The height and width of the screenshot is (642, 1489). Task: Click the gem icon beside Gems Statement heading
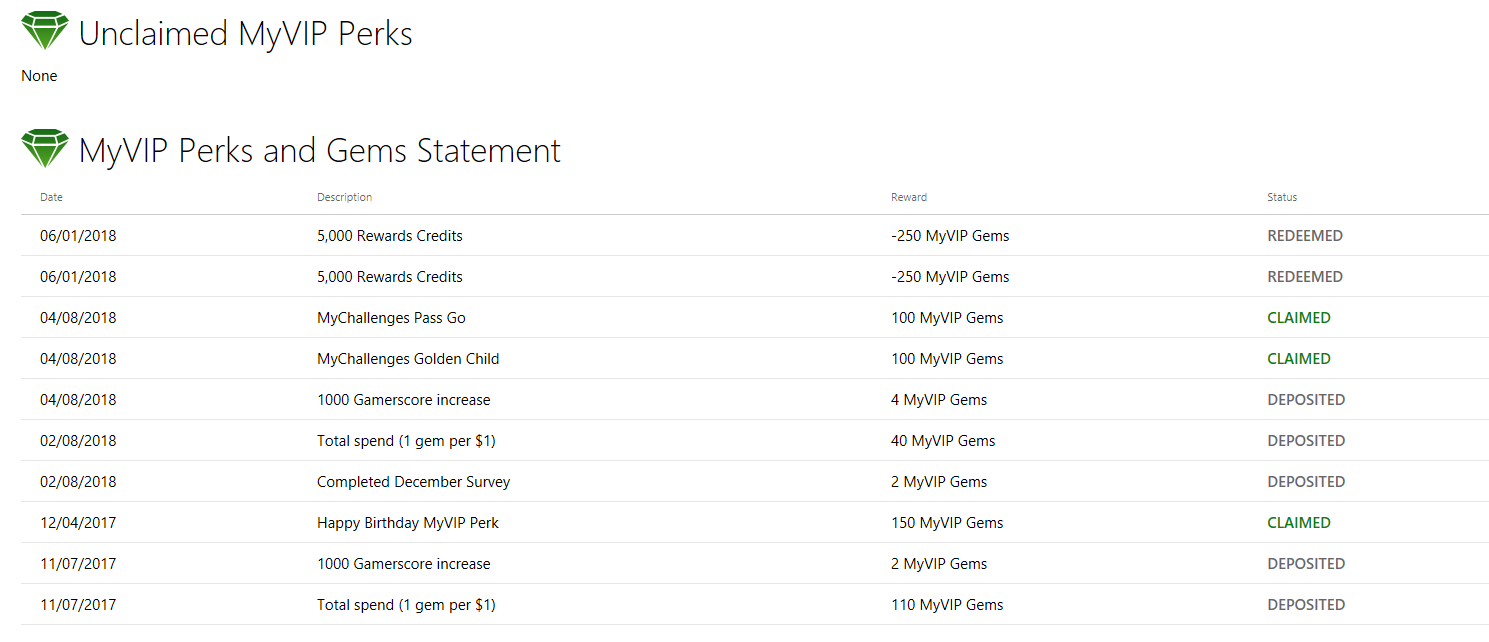click(45, 149)
